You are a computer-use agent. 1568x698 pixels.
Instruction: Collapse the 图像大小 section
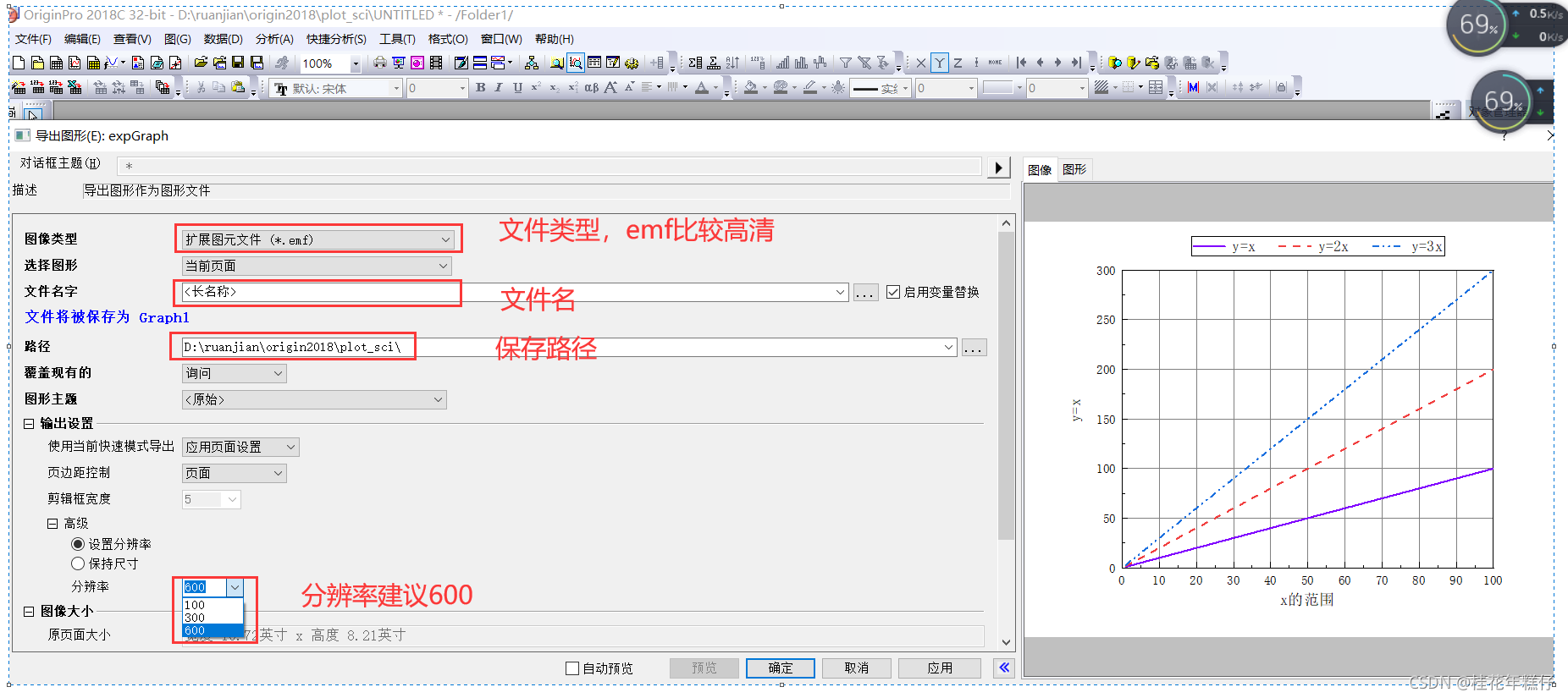pyautogui.click(x=29, y=611)
